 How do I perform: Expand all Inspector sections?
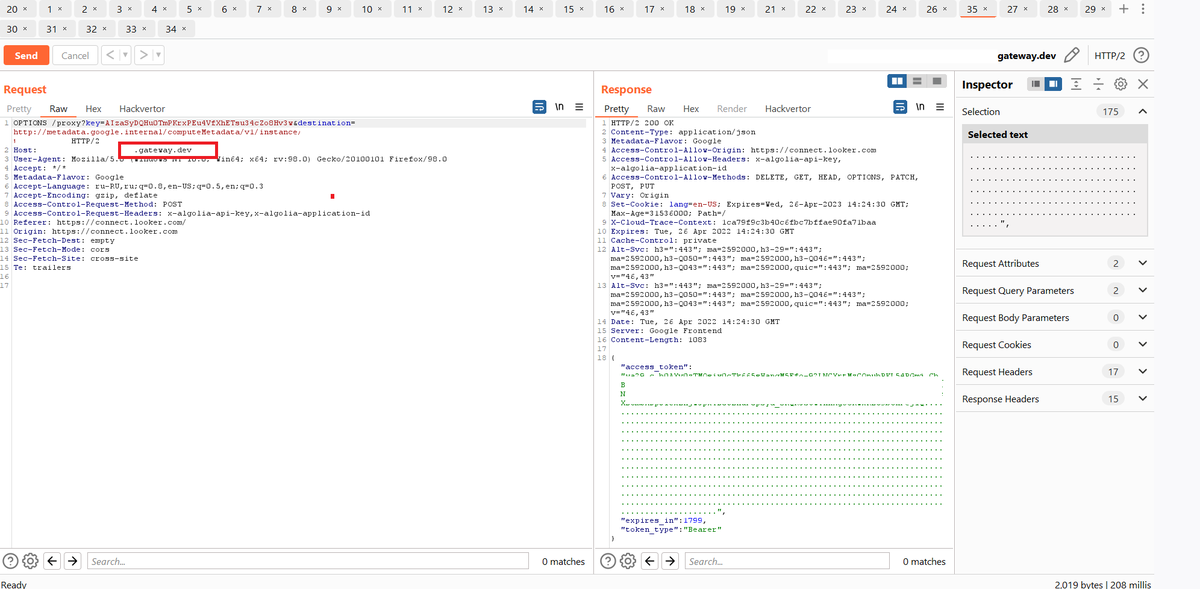click(1077, 85)
